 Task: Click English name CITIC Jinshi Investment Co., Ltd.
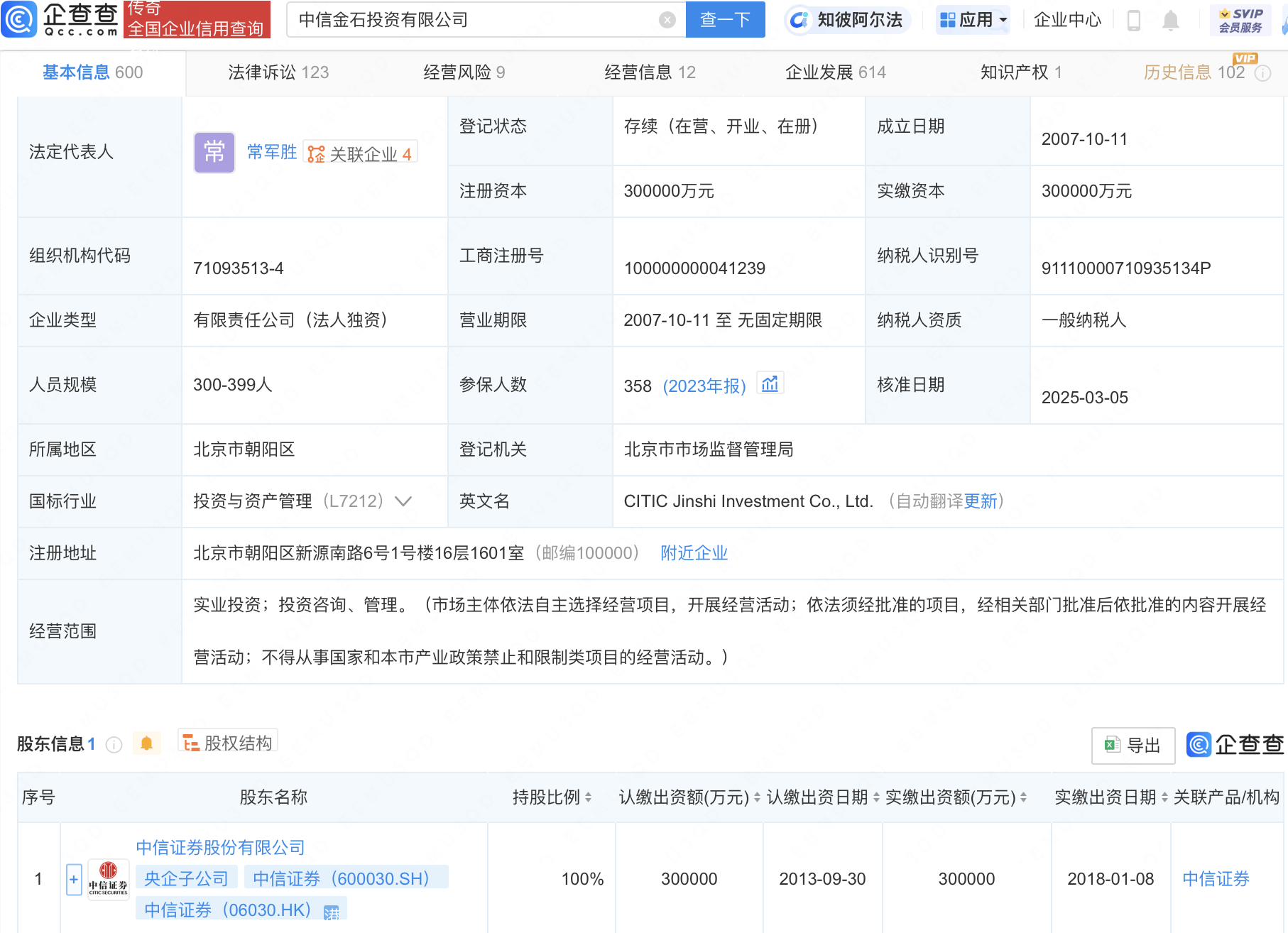click(x=748, y=501)
